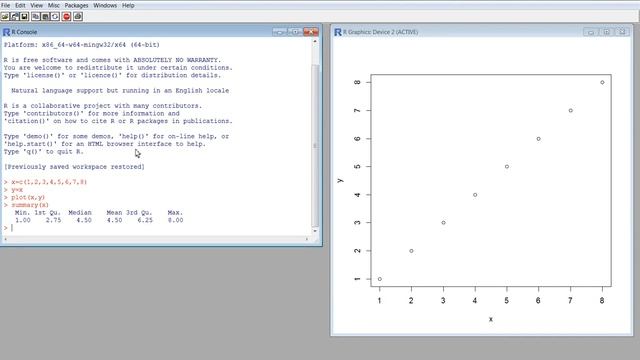
Task: Click x-axis tick label '5' in the plot
Action: (507, 300)
